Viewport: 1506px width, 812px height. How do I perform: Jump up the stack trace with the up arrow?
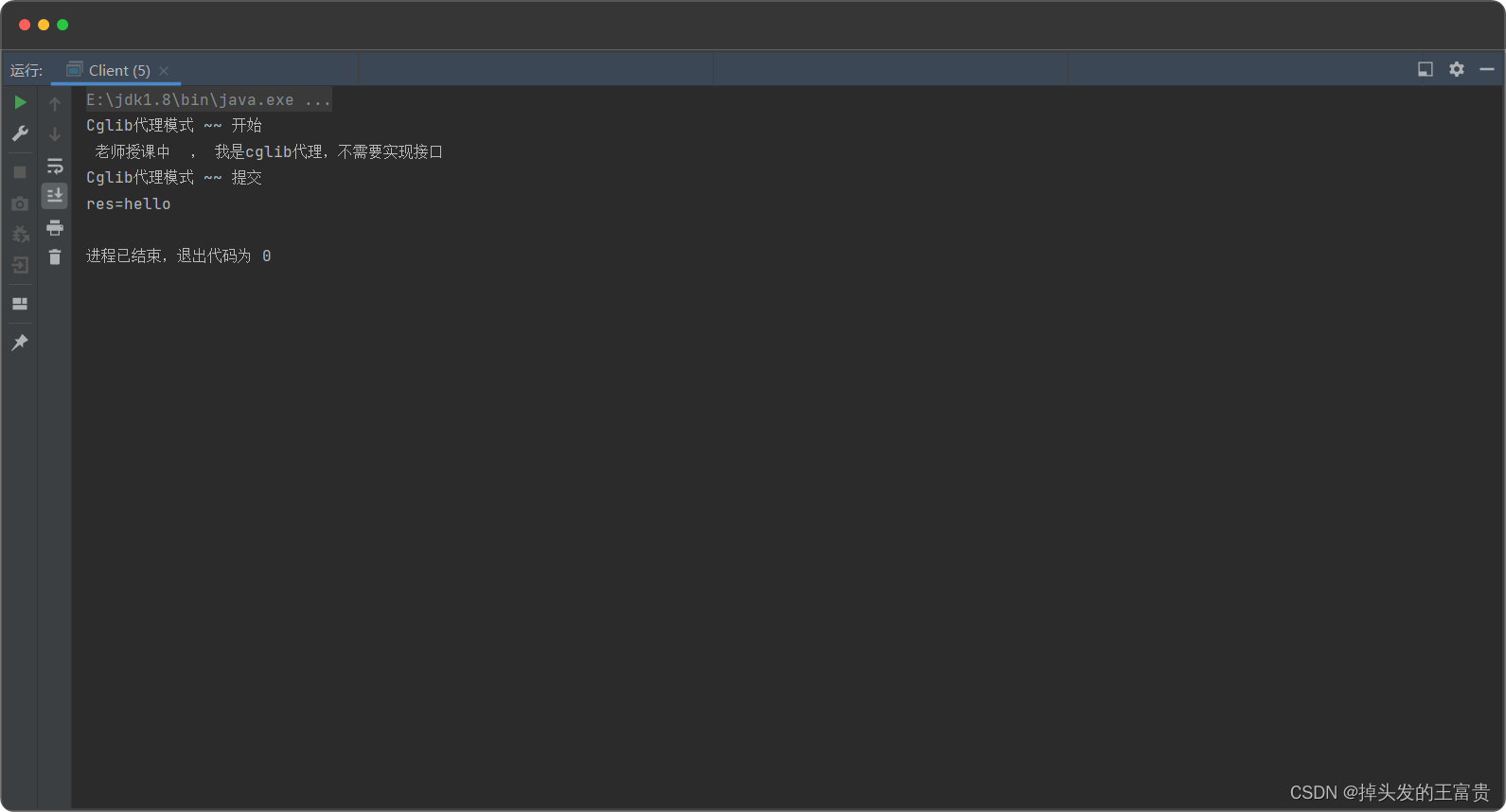[55, 104]
